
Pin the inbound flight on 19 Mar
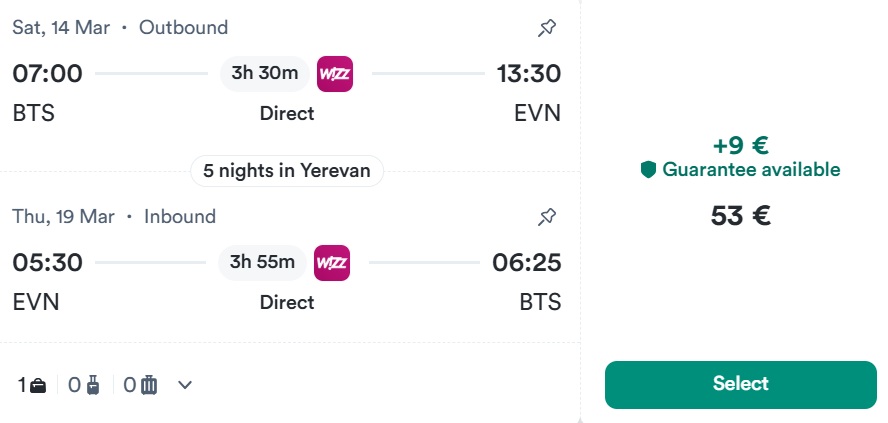(547, 216)
